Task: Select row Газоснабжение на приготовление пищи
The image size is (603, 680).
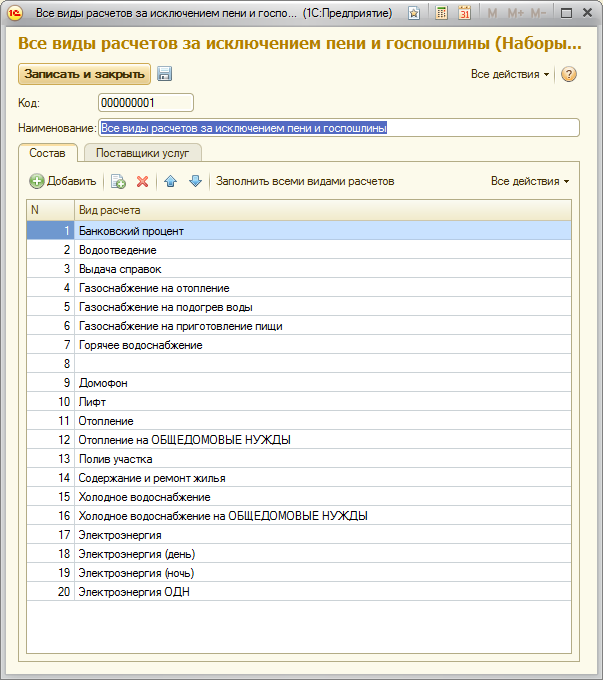Action: tap(299, 326)
